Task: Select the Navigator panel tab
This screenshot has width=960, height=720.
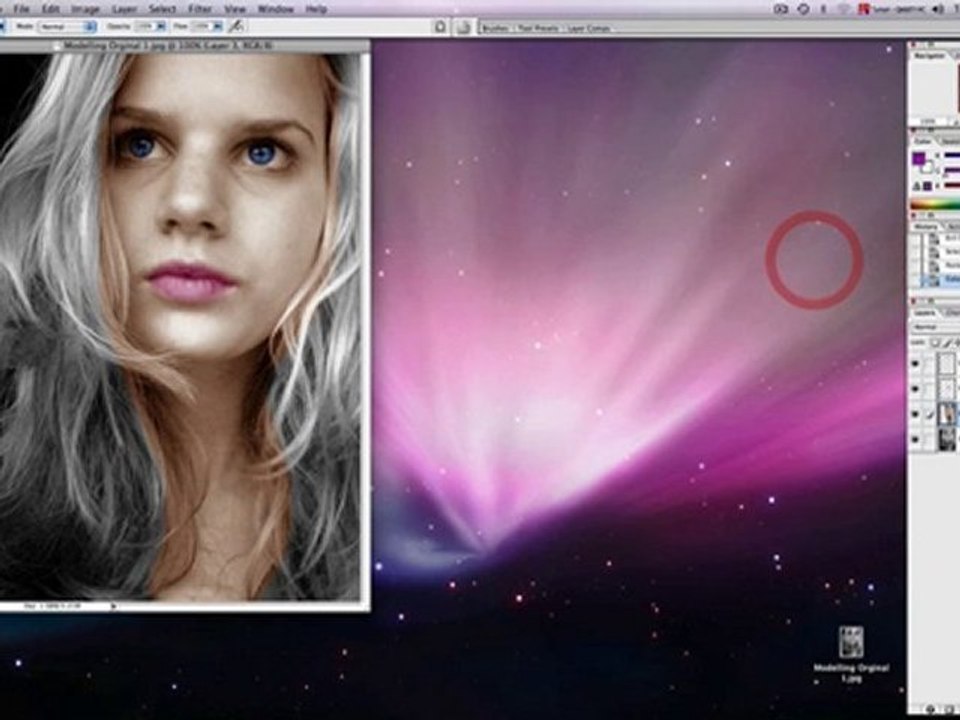Action: [929, 56]
